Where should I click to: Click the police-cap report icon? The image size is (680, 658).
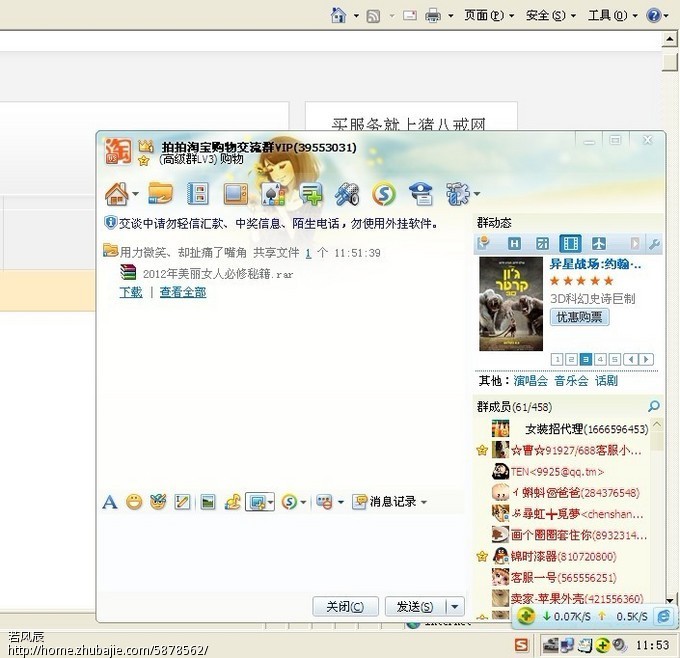click(421, 193)
